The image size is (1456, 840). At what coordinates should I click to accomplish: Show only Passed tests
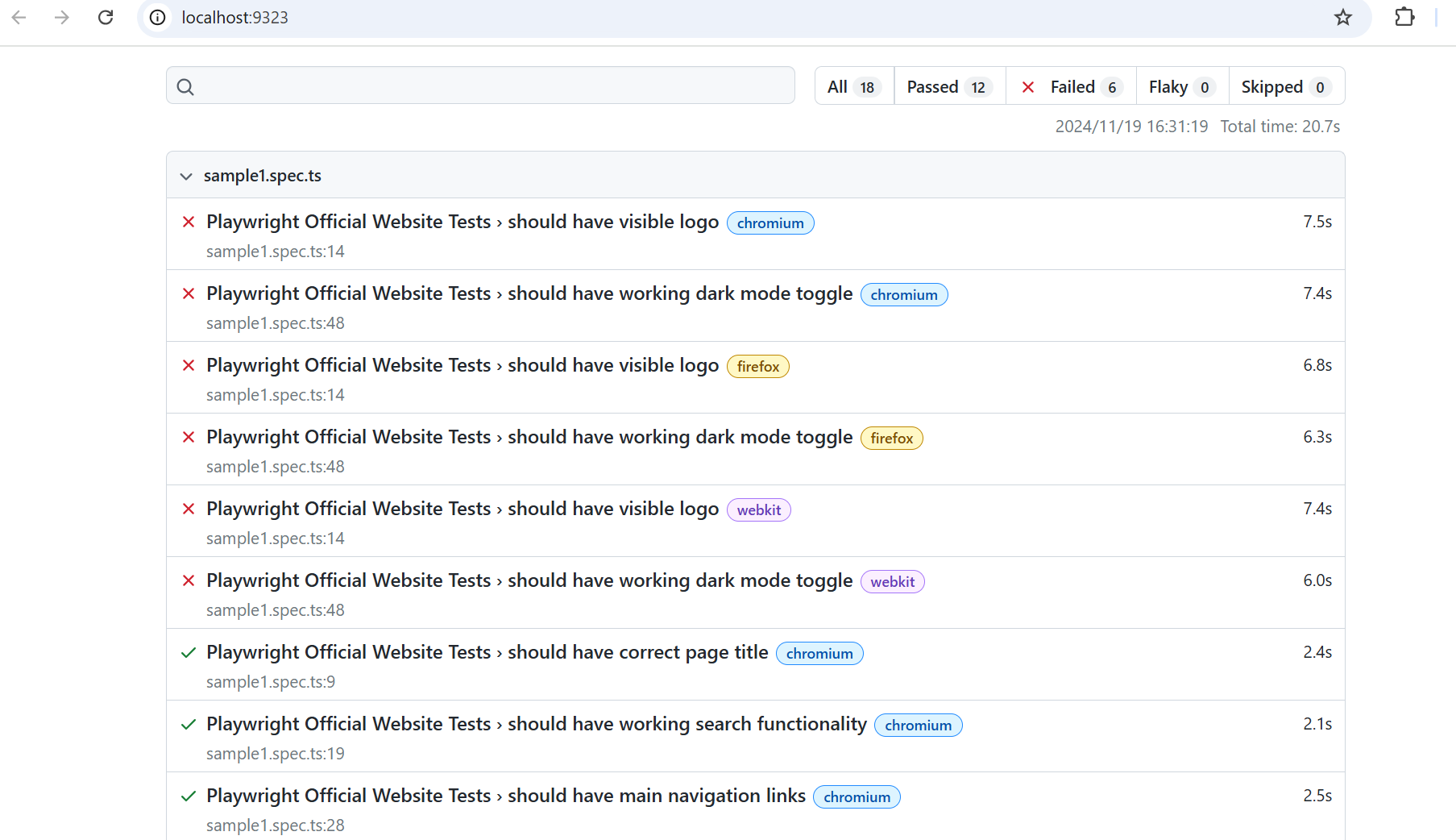tap(931, 86)
